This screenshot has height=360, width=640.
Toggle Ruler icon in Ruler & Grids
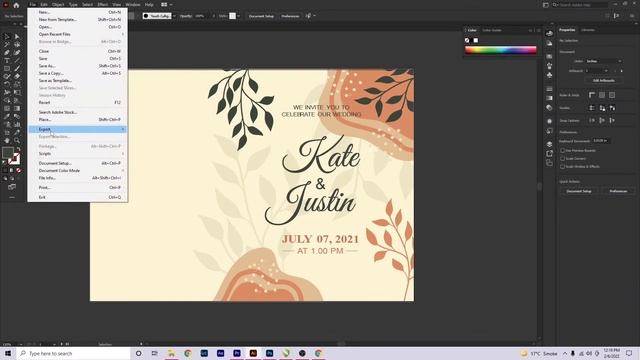tap(592, 95)
